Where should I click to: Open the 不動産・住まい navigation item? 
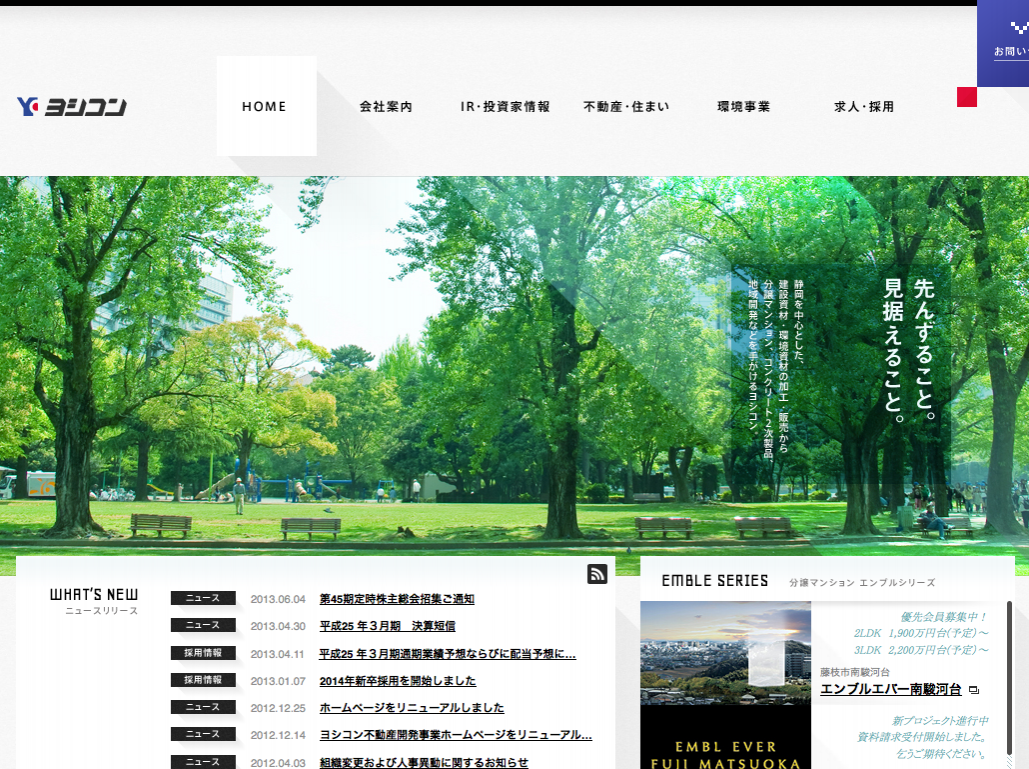(x=626, y=107)
